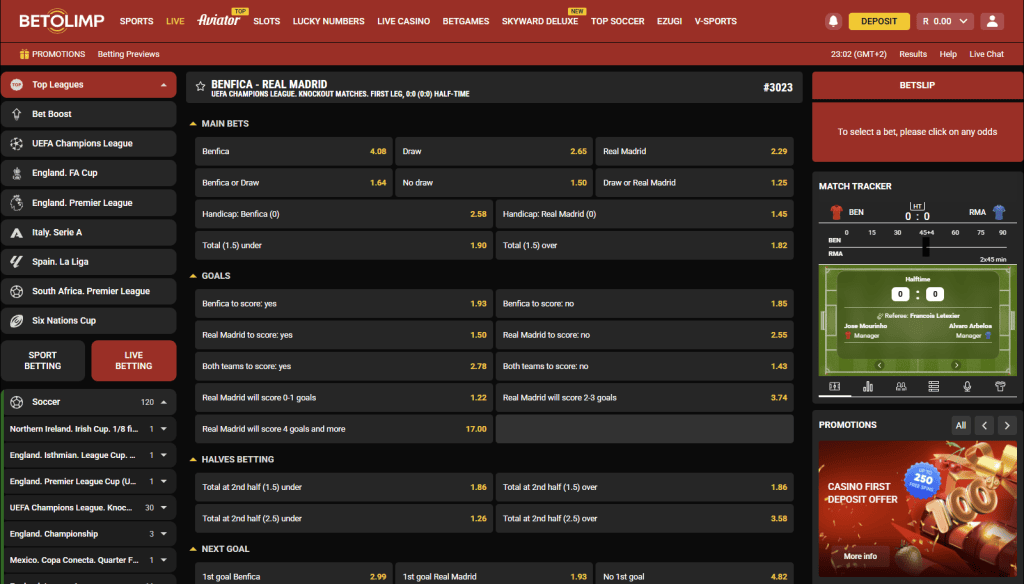Screen dimensions: 1024x584
Task: Collapse the GOALS section
Action: [193, 276]
